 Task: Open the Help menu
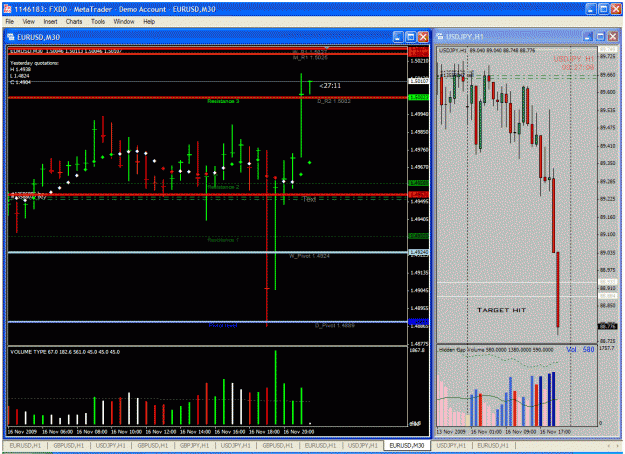click(x=149, y=22)
